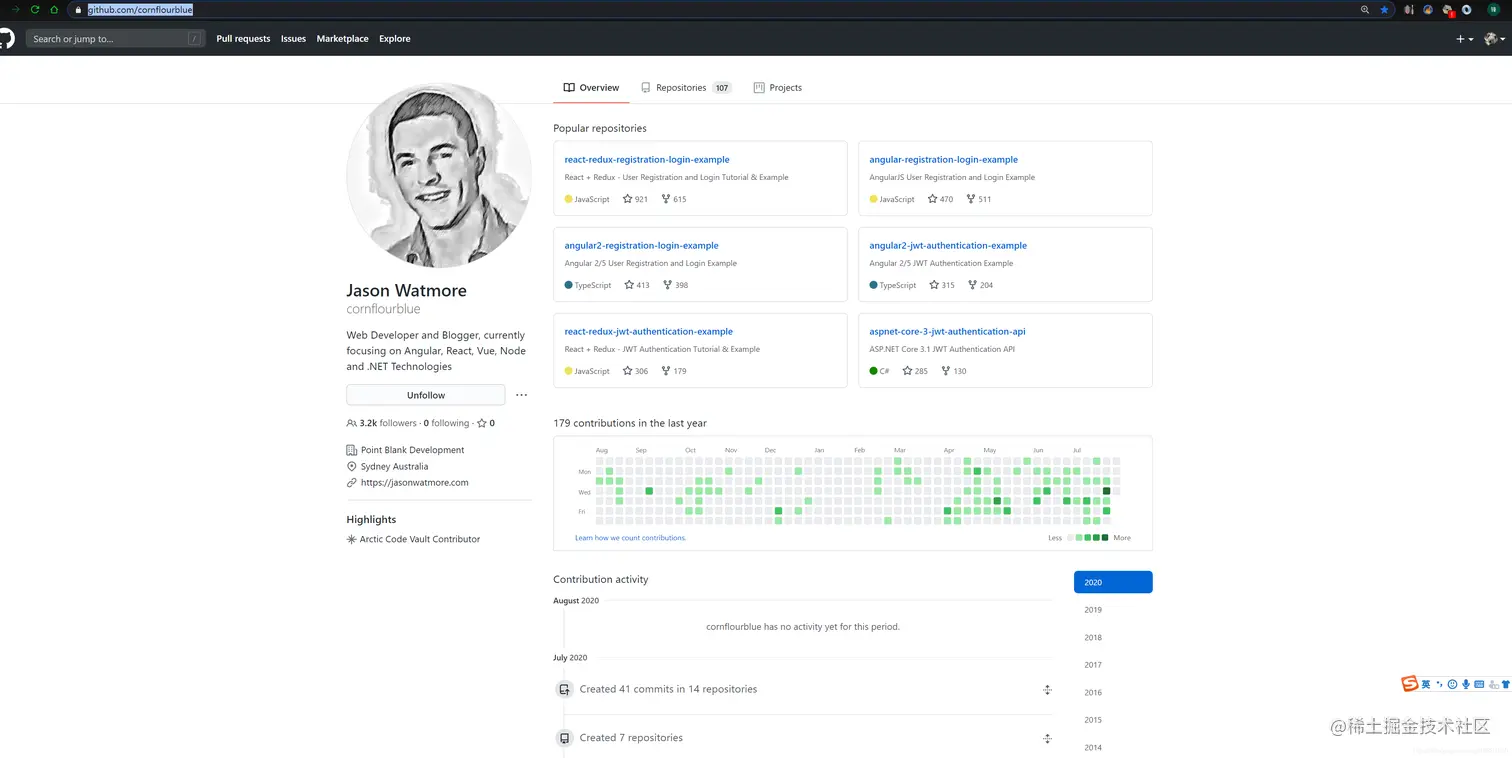Bookmark this page with star icon

pyautogui.click(x=1384, y=9)
